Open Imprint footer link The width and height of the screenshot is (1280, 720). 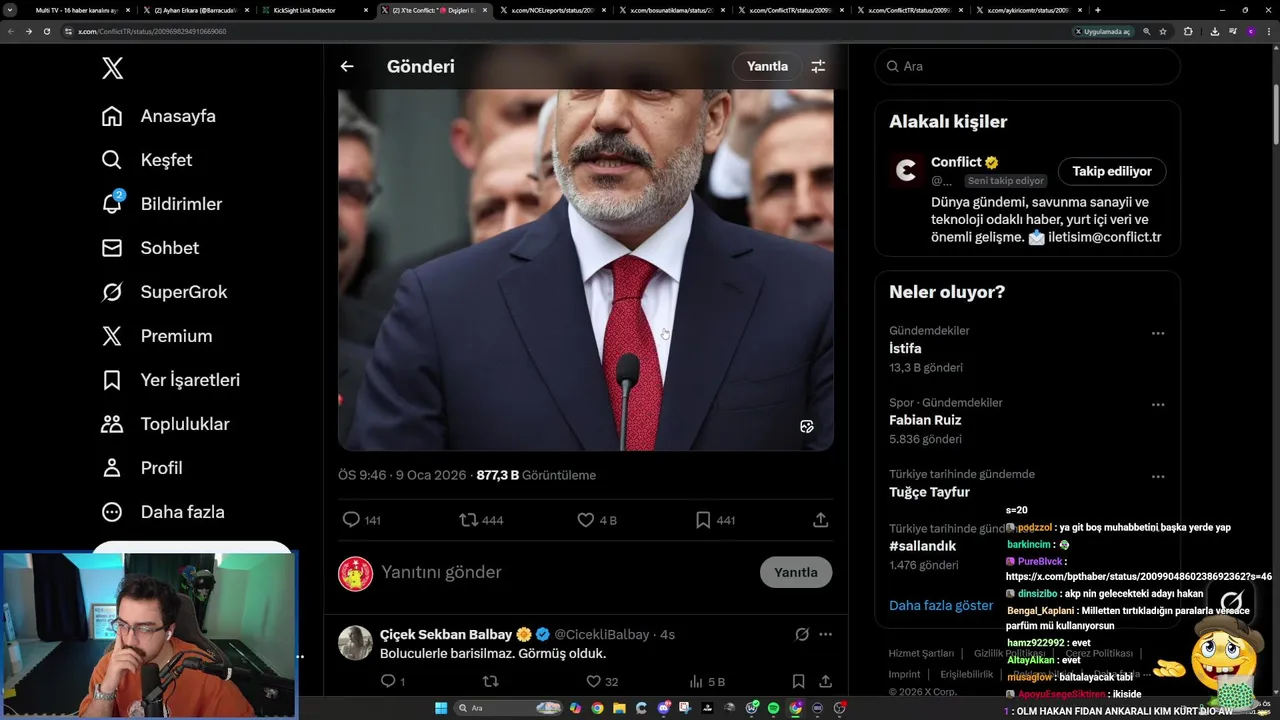coord(904,674)
